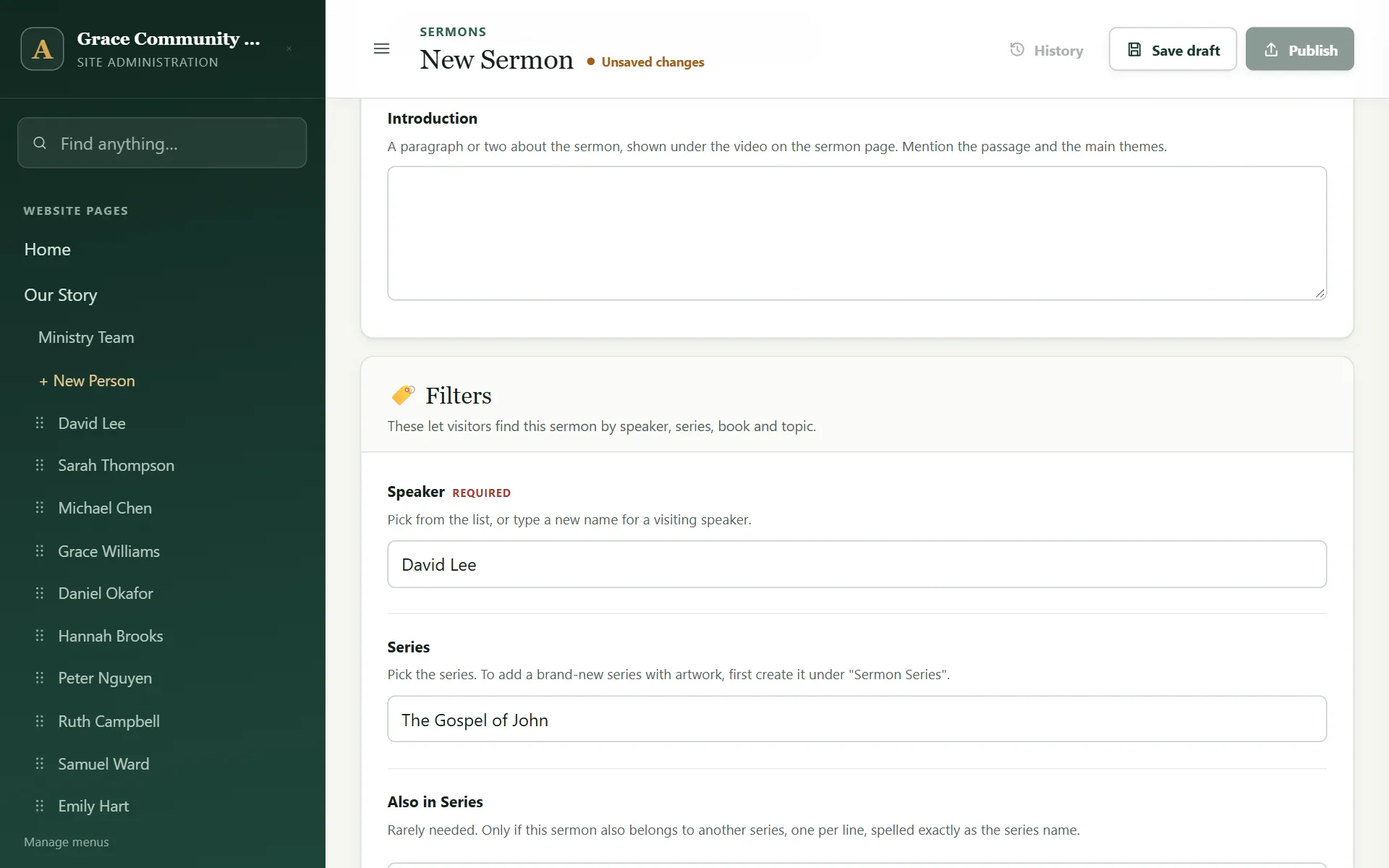Select Hannah Brooks in sidebar list
The height and width of the screenshot is (868, 1389).
tap(111, 636)
